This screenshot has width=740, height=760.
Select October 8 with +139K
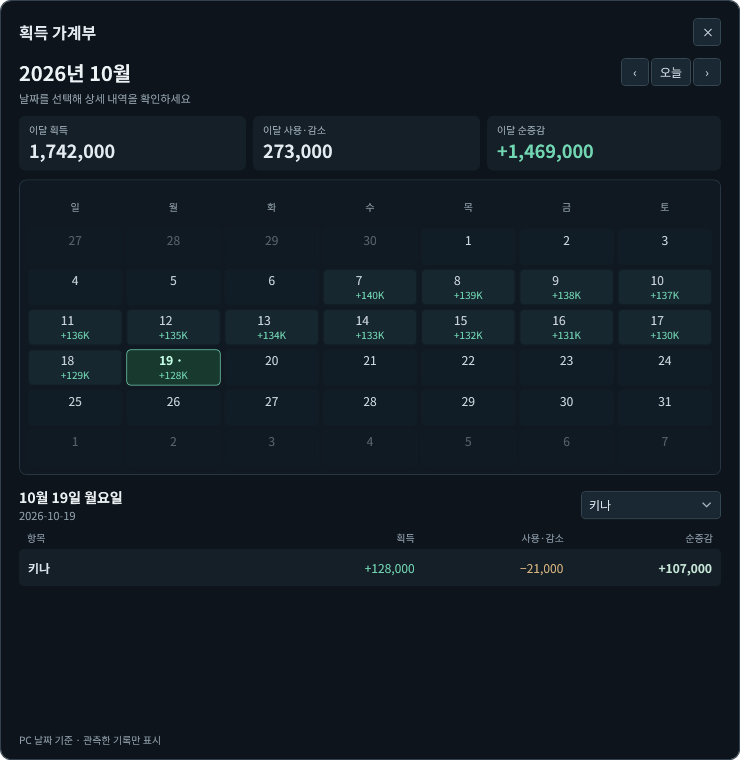468,287
